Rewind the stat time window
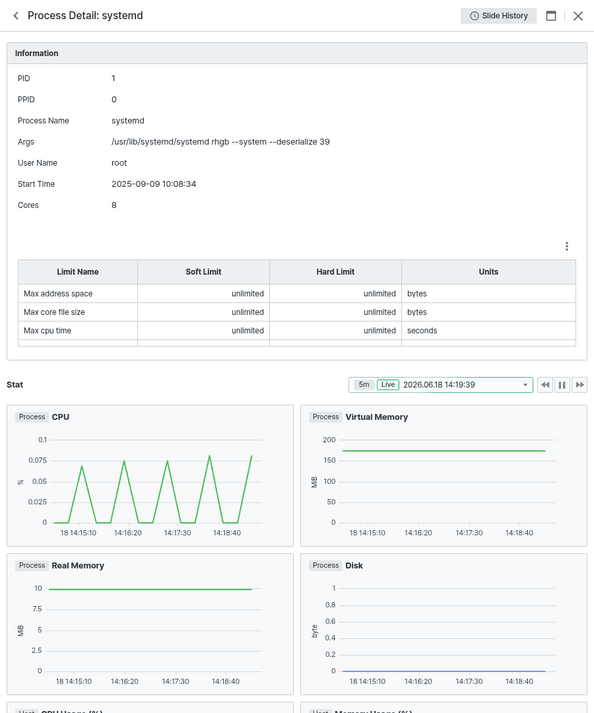This screenshot has height=713, width=594. coord(545,385)
